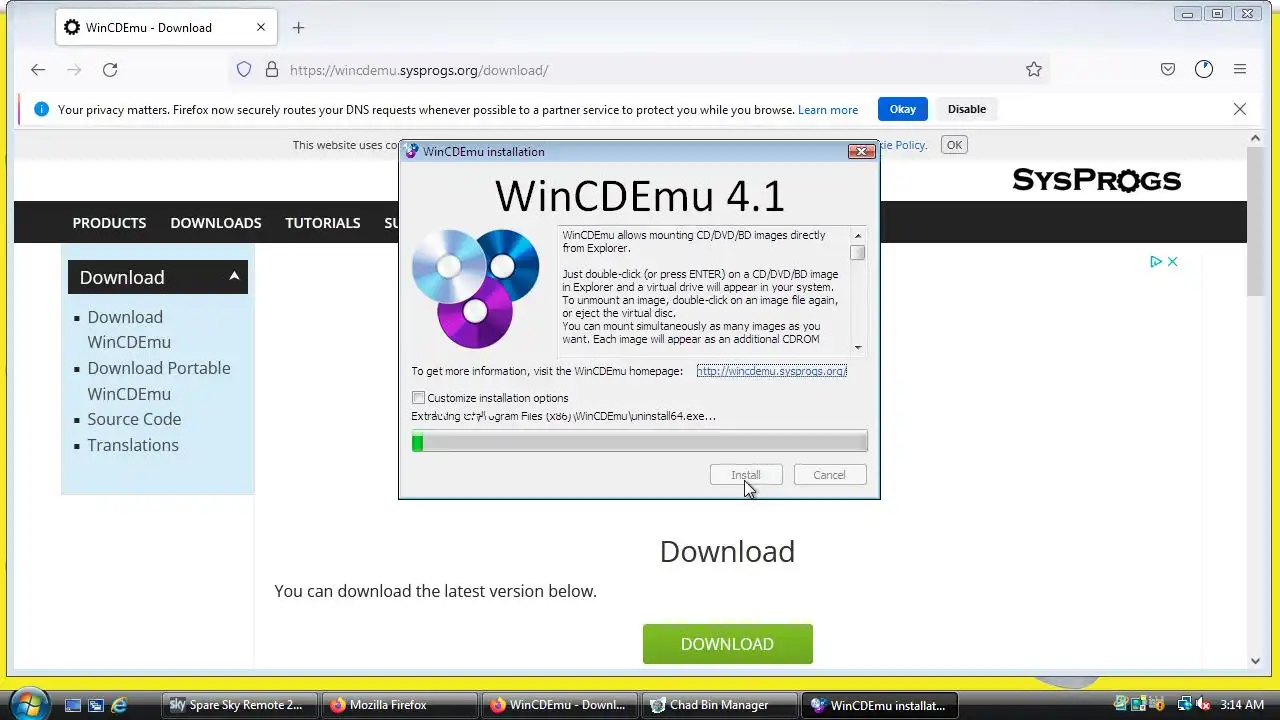The height and width of the screenshot is (720, 1280).
Task: Dismiss the DNS privacy notification bar
Action: click(1240, 109)
